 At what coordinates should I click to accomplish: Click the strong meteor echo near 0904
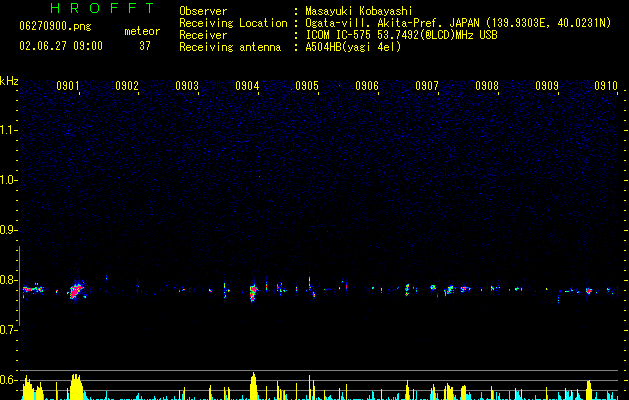(x=253, y=292)
